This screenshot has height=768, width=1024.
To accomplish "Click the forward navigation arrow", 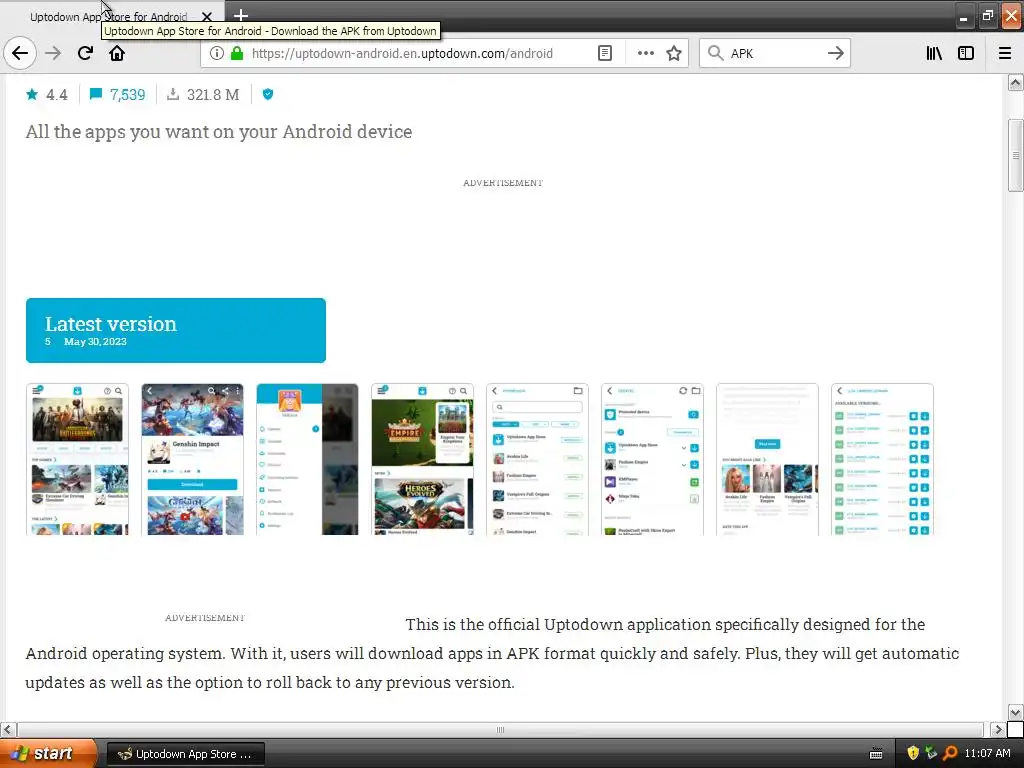I will 53,54.
